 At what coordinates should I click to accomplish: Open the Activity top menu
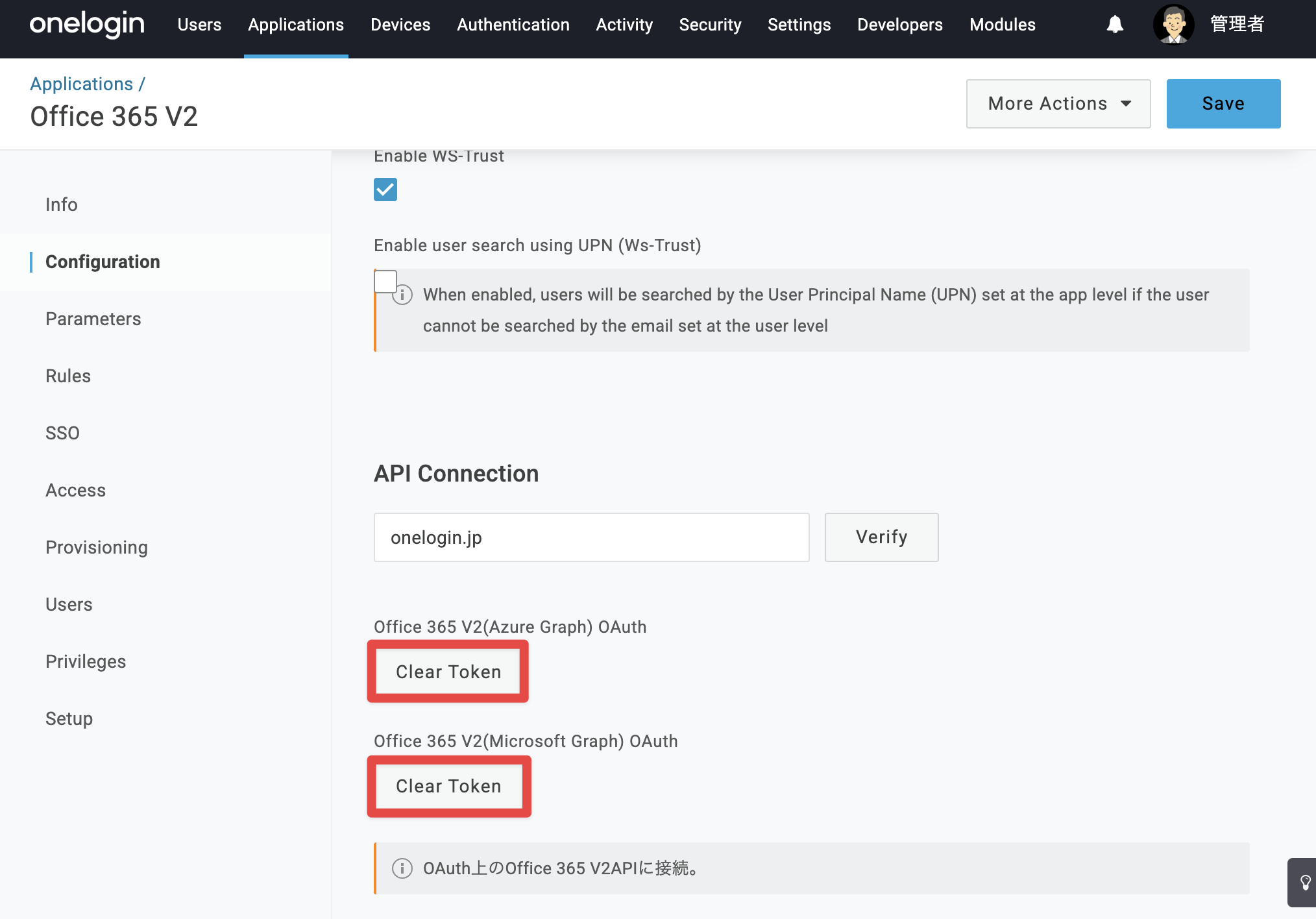(624, 25)
